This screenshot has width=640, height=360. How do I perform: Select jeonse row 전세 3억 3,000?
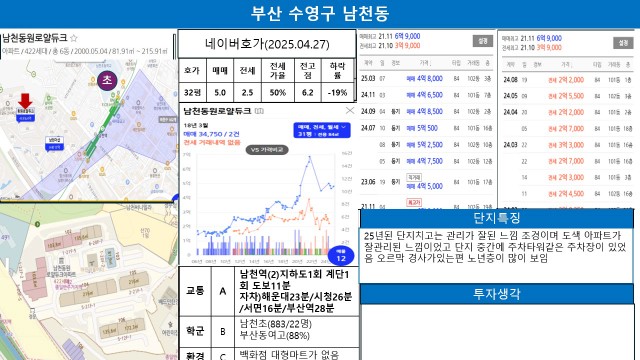pyautogui.click(x=567, y=145)
